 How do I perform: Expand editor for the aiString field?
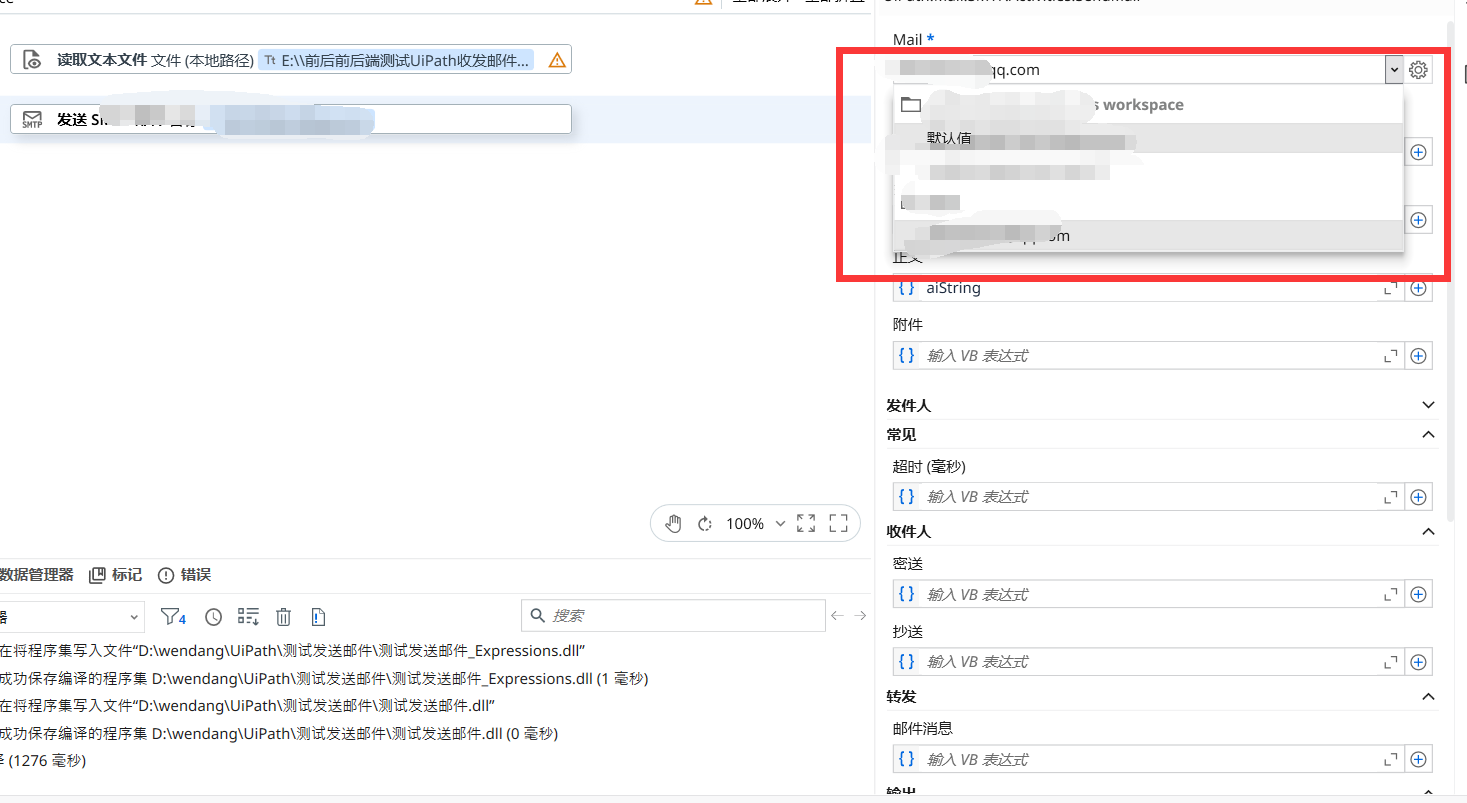pos(1390,288)
